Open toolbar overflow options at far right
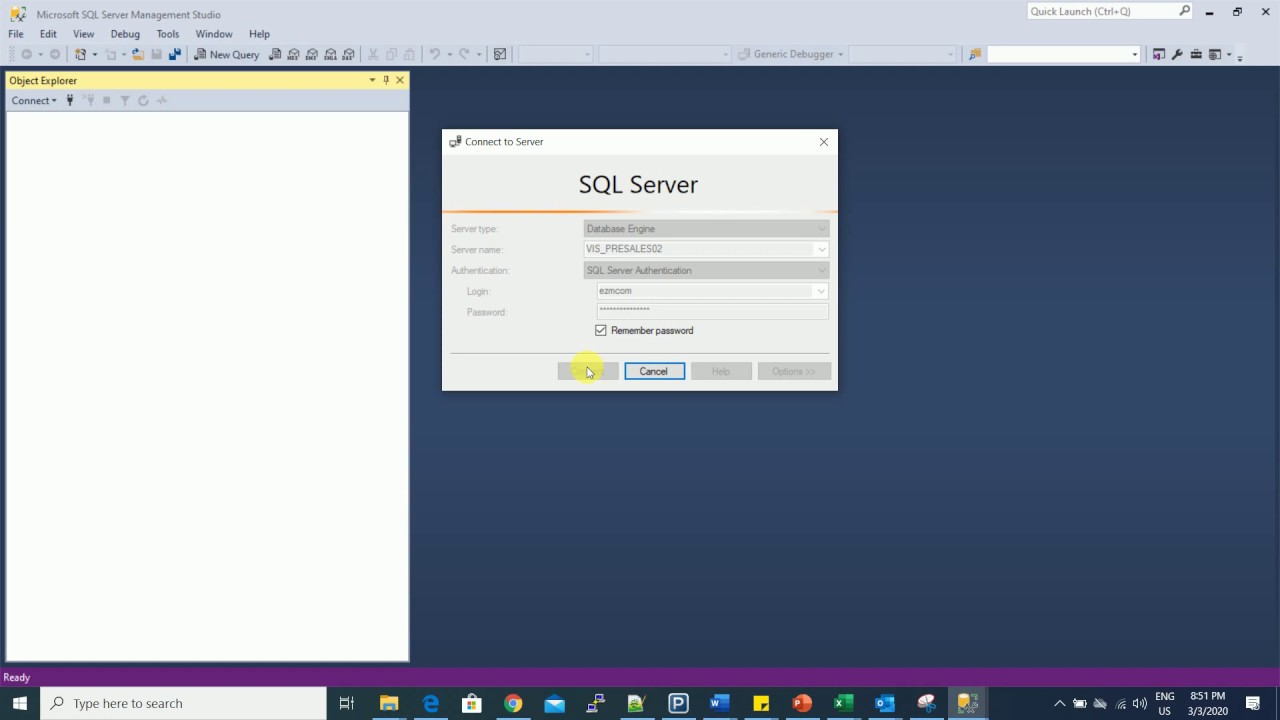 coord(1240,56)
